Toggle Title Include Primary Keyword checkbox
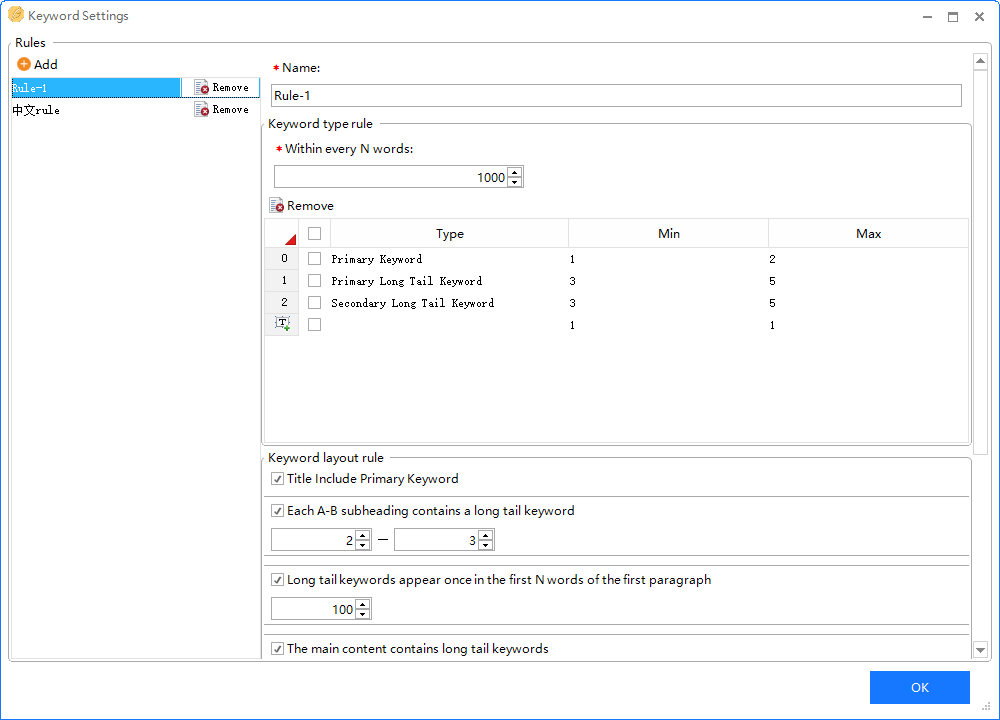Screen dimensions: 1000x720 [278, 479]
